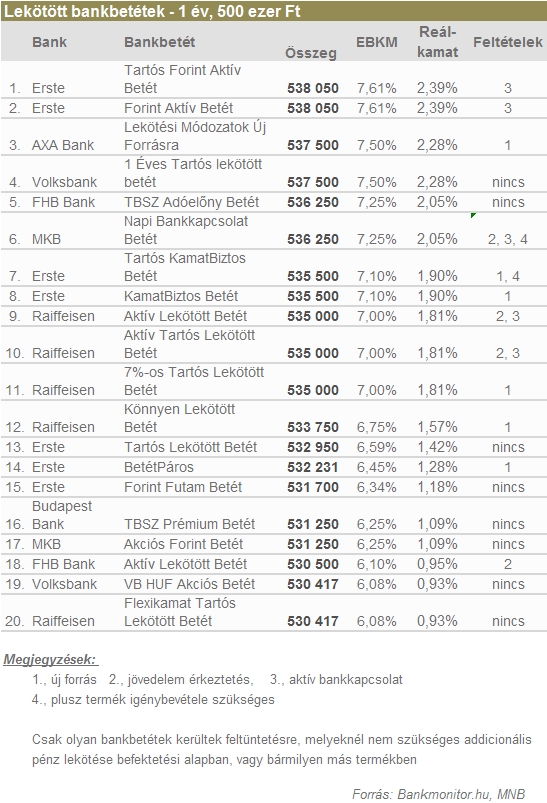This screenshot has width=547, height=803.
Task: Click the green comment marker near Feltételek column
Action: point(473,216)
